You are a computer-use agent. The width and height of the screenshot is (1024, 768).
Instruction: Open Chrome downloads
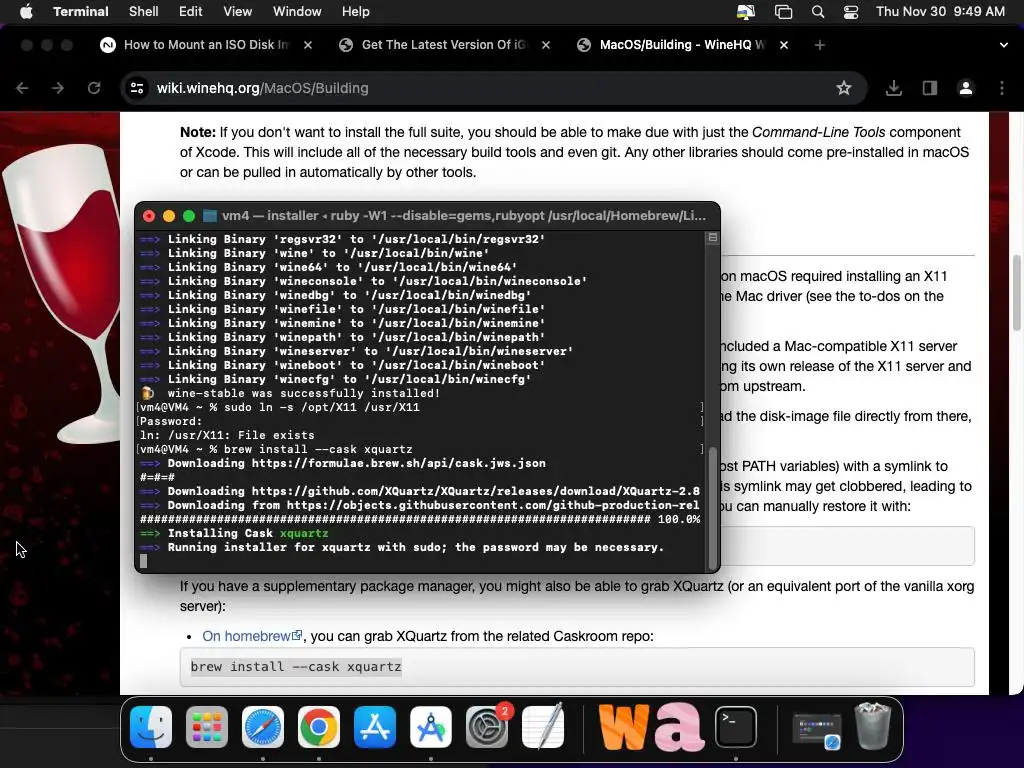(894, 88)
